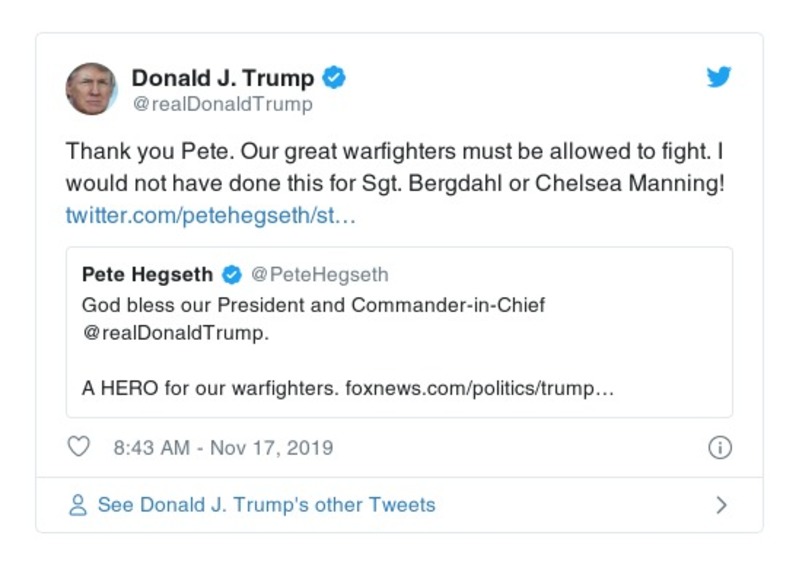
Task: Like the tweet with the heart icon
Action: tap(78, 447)
